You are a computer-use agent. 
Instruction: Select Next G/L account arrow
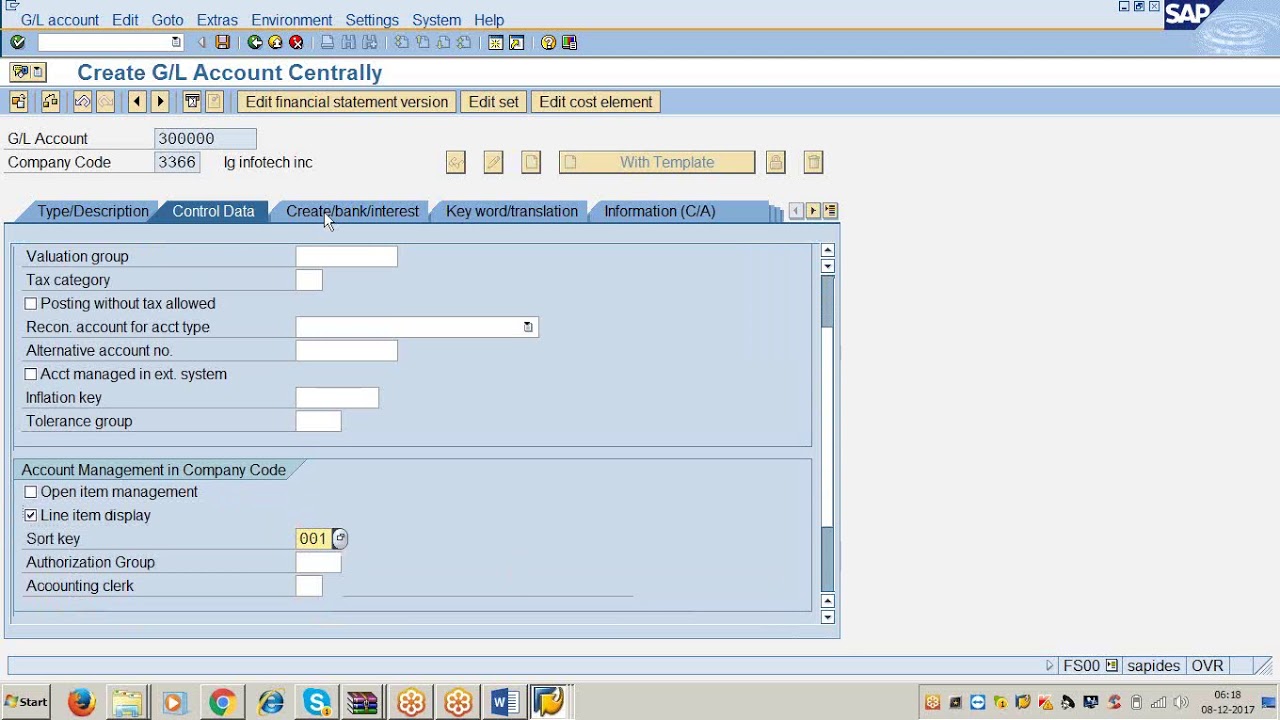[x=160, y=101]
